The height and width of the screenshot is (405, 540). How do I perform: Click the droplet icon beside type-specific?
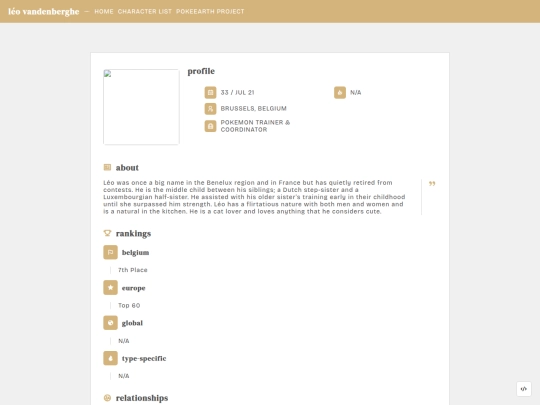click(110, 358)
